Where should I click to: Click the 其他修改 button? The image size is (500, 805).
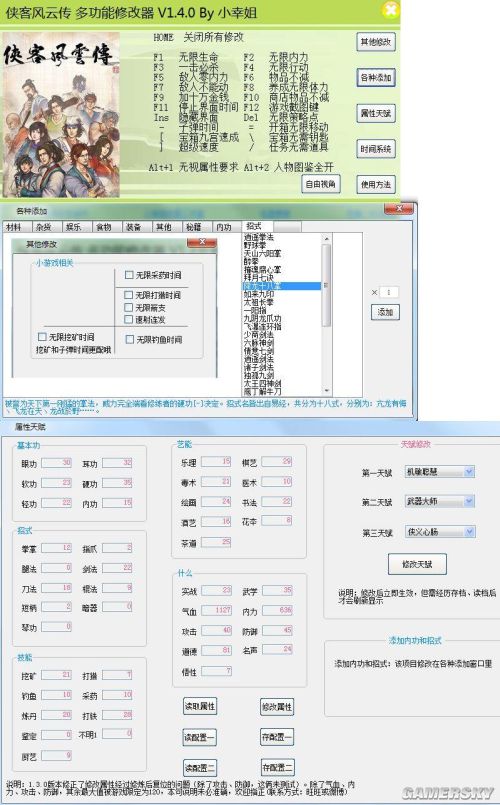376,42
